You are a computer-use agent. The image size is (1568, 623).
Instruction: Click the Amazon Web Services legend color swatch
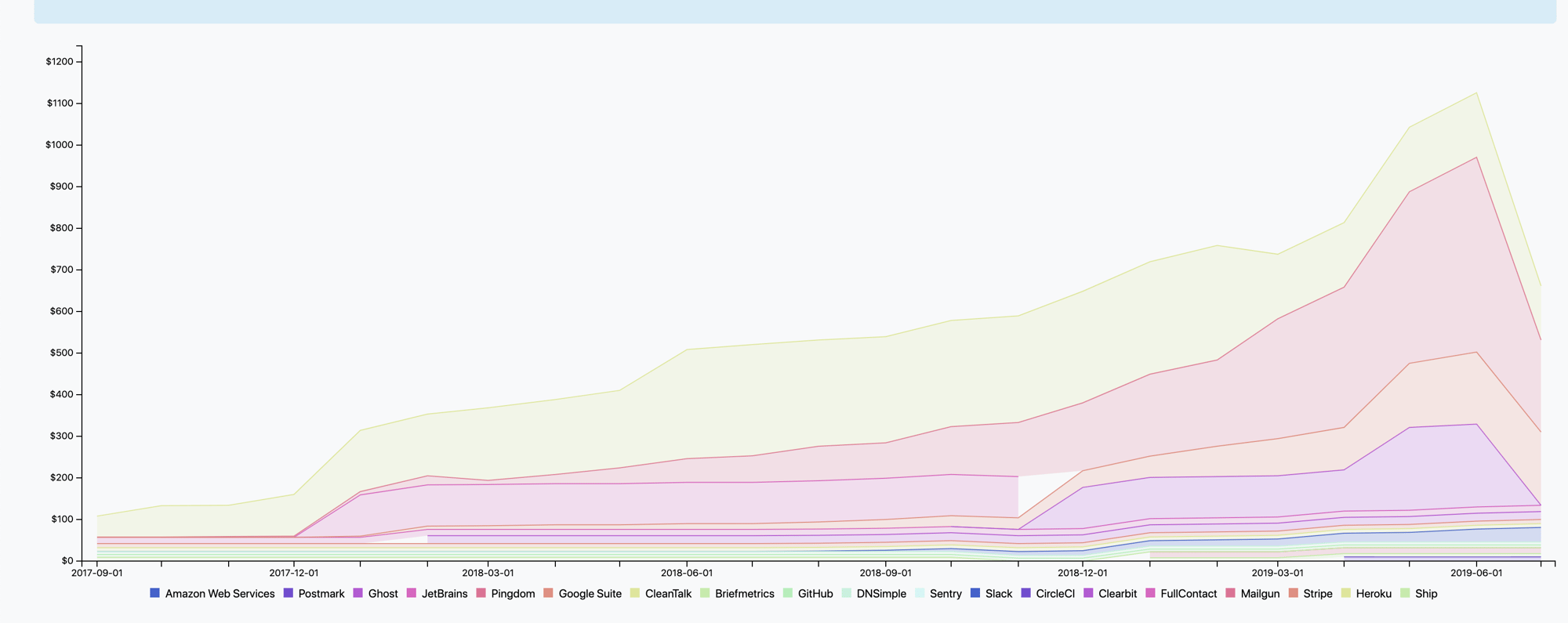point(154,593)
